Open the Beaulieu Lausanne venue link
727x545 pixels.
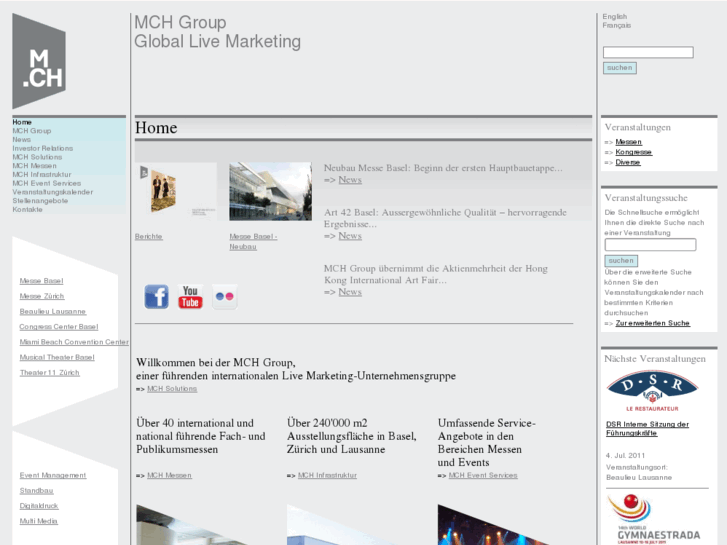[x=53, y=312]
